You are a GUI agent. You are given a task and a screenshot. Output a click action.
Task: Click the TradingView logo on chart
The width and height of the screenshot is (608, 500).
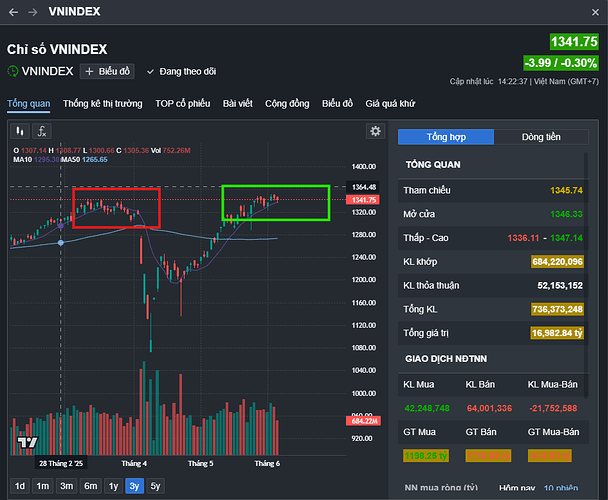point(29,442)
